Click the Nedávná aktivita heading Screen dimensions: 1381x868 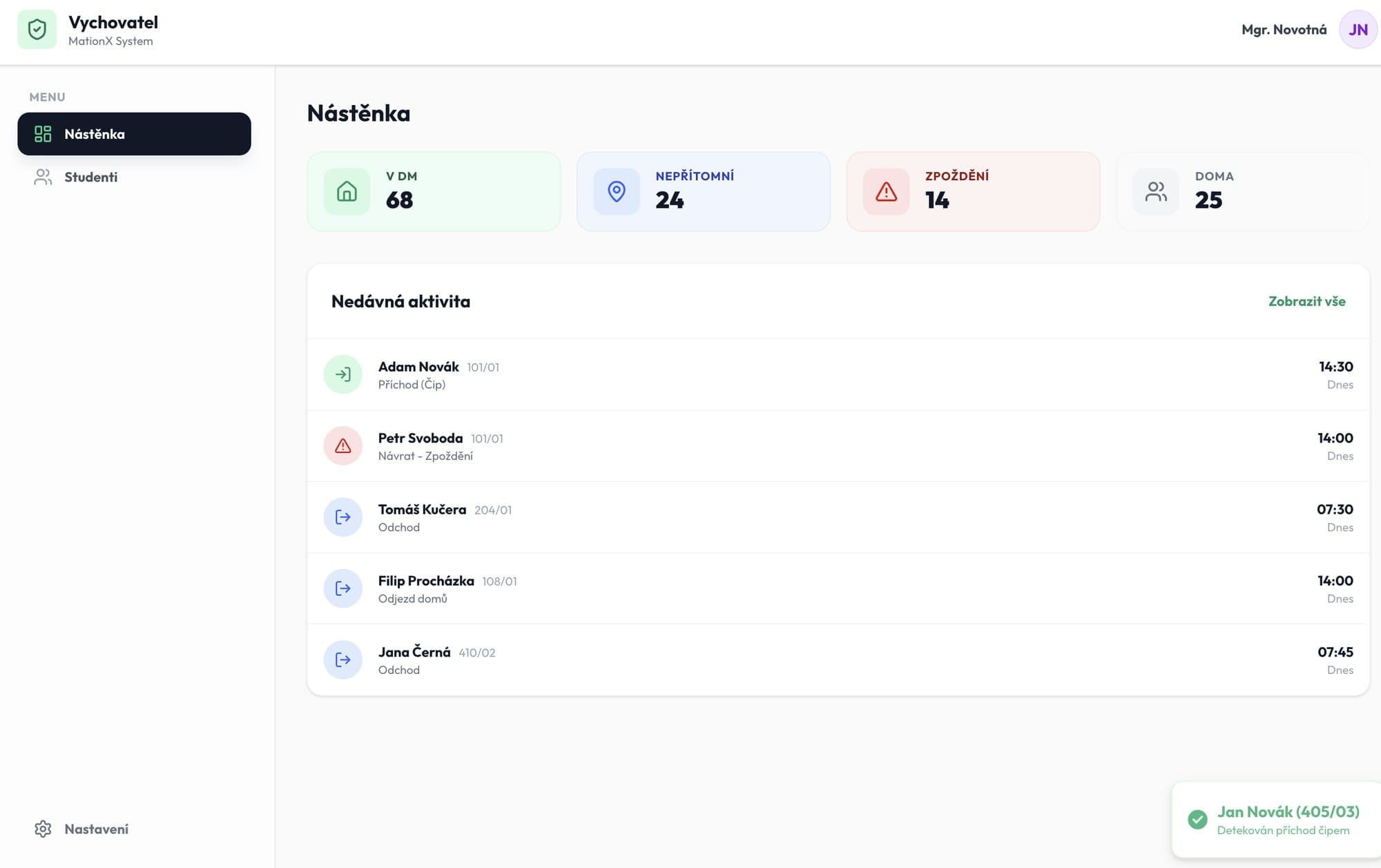[x=400, y=301]
